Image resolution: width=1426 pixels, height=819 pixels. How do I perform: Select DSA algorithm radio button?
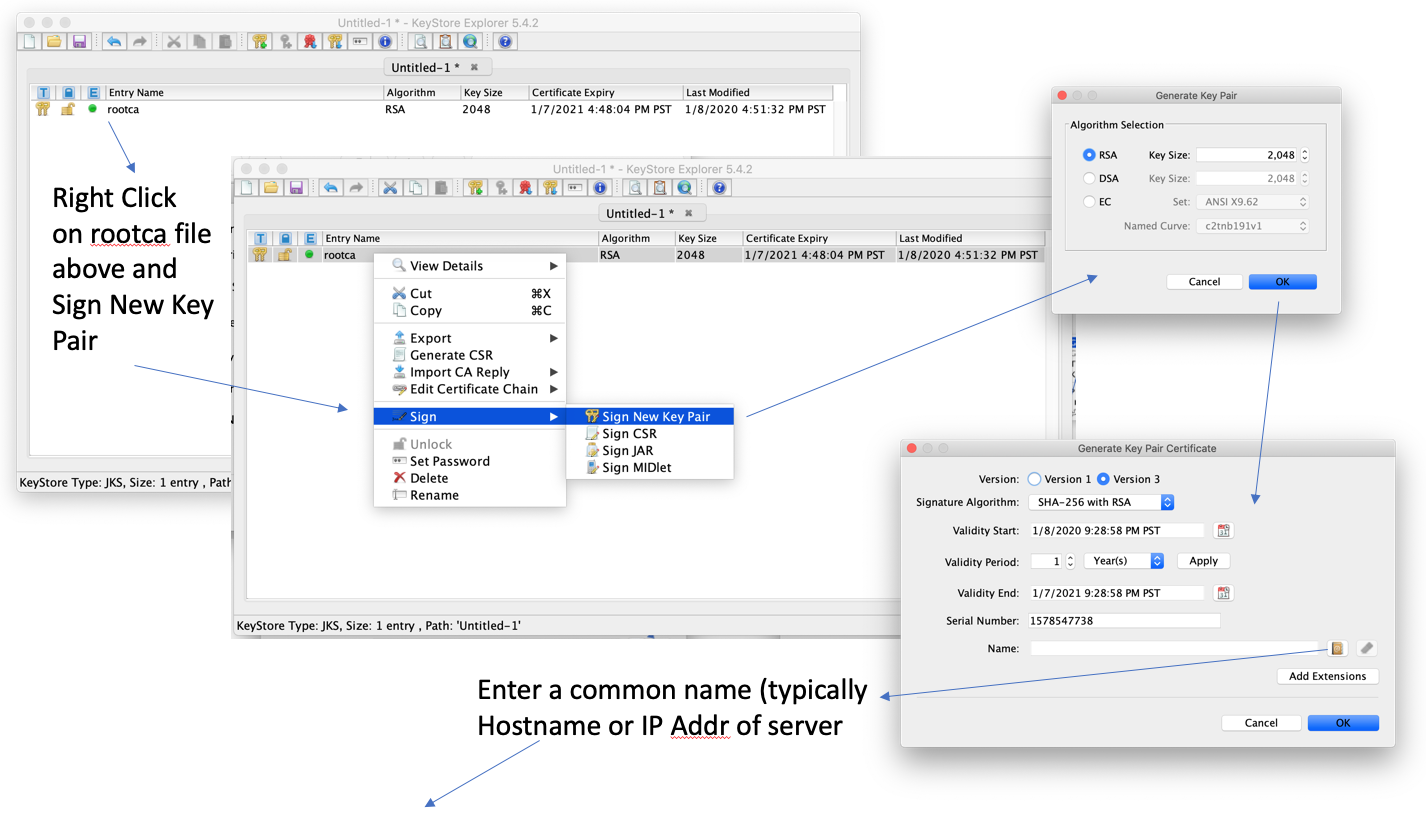(1089, 178)
